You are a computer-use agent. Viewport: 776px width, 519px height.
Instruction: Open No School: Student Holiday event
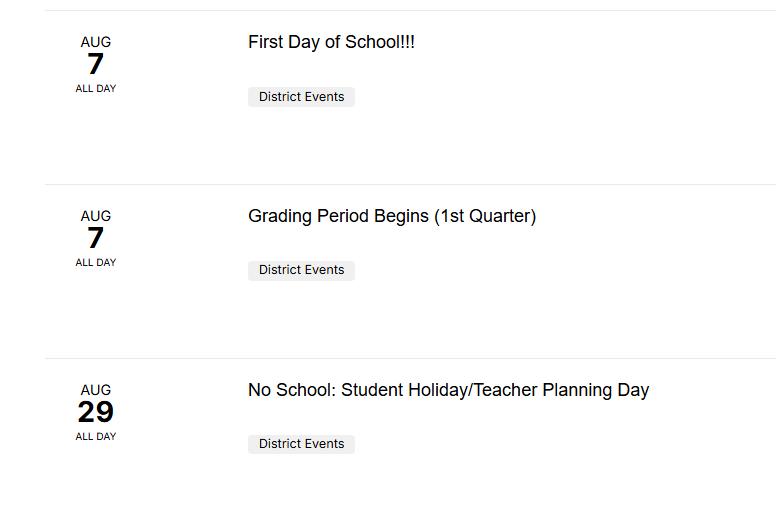click(448, 390)
